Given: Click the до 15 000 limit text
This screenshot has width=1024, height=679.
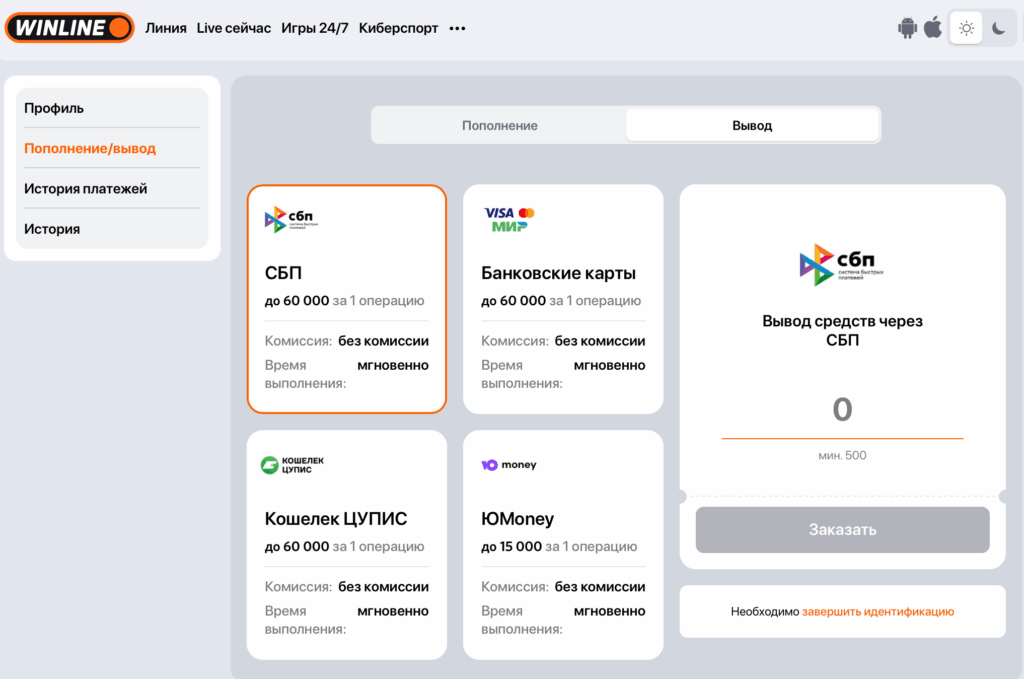Looking at the screenshot, I should (x=511, y=546).
